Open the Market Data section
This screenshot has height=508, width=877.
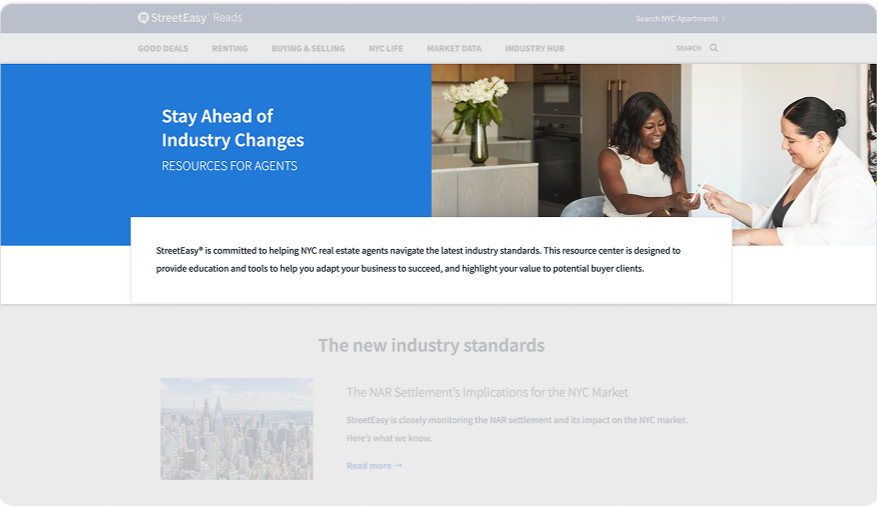point(454,49)
